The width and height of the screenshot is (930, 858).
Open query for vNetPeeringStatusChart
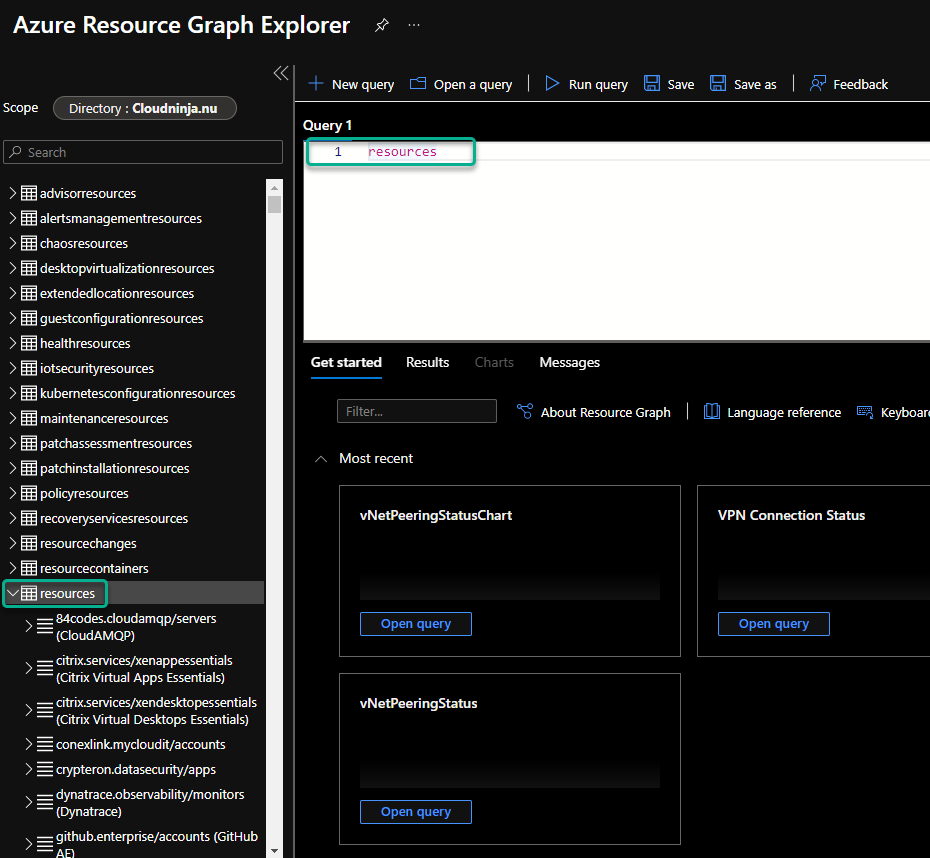(x=416, y=624)
